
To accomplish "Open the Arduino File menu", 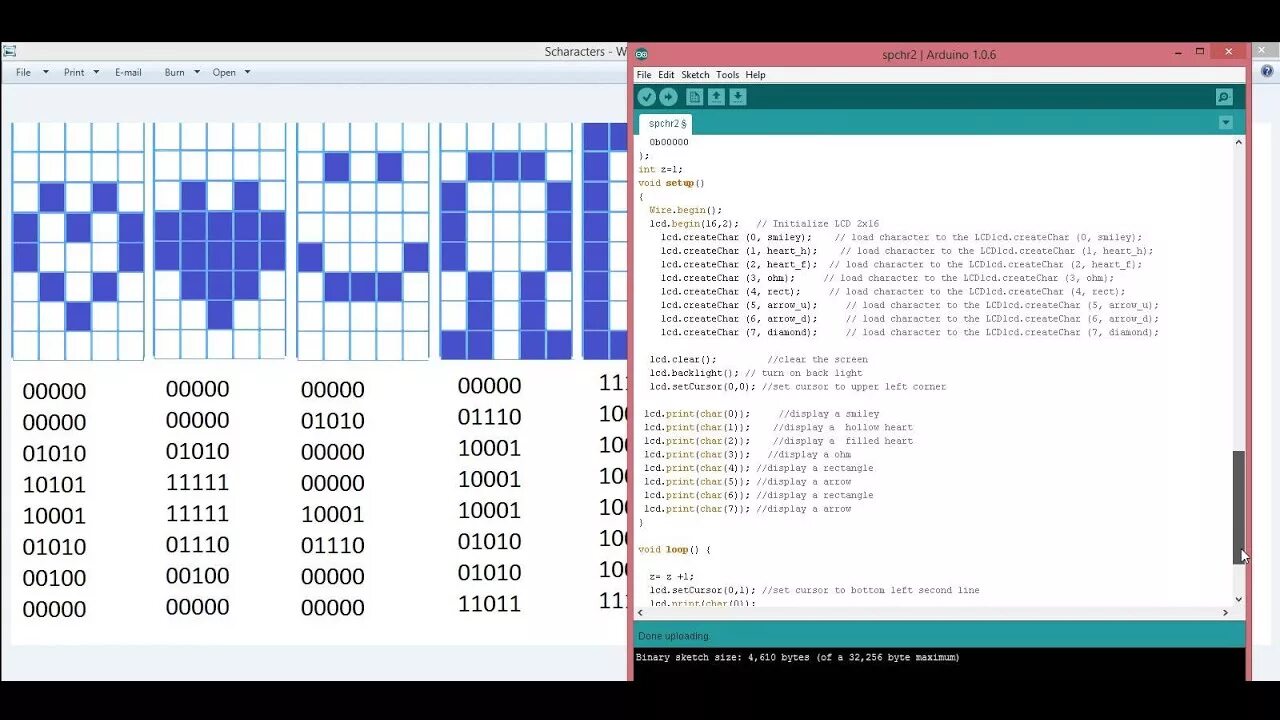I will coord(644,75).
